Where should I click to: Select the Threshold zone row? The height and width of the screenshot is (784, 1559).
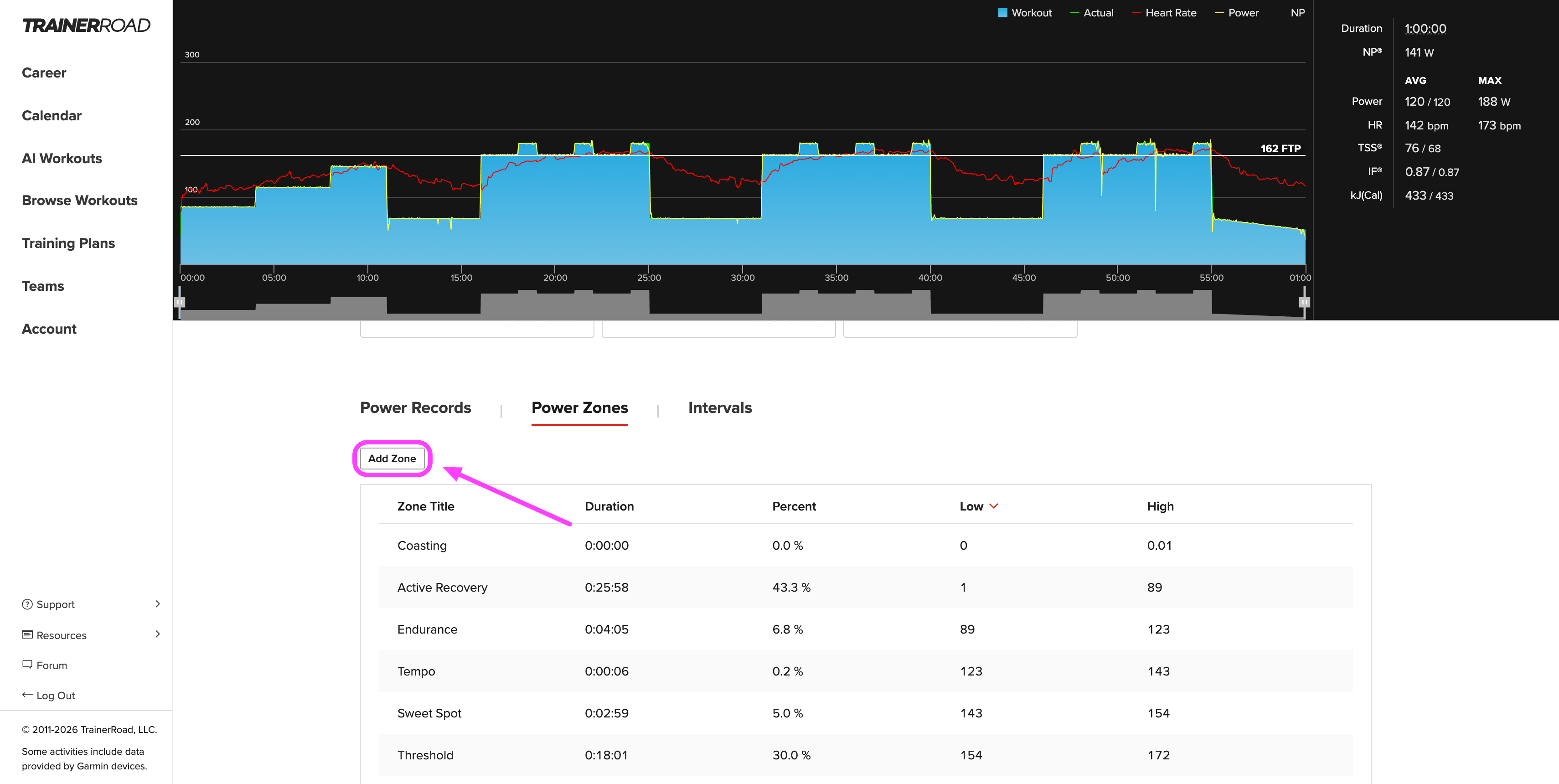click(x=866, y=755)
